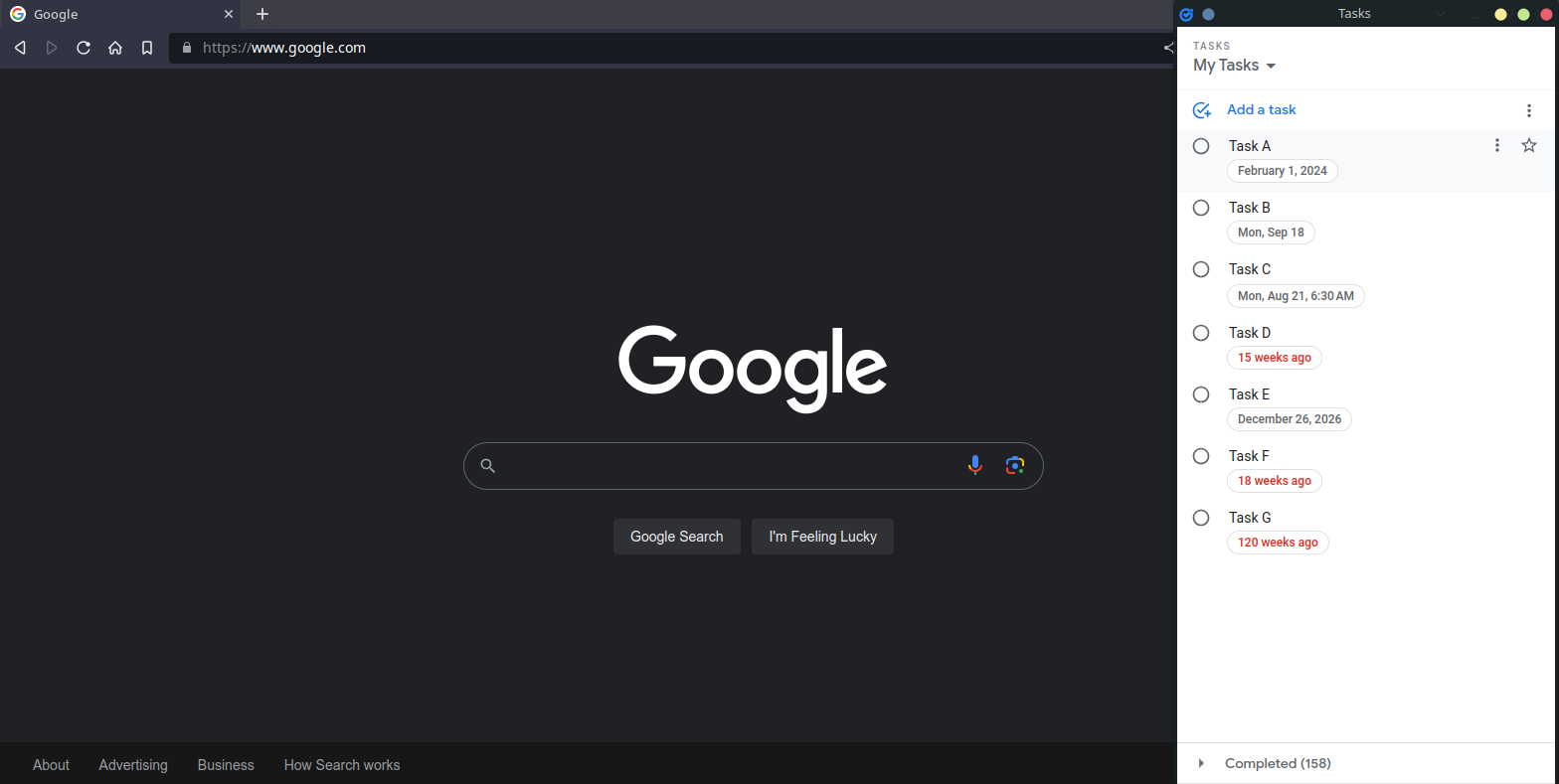
Task: Select the Task C title text
Action: click(1250, 269)
